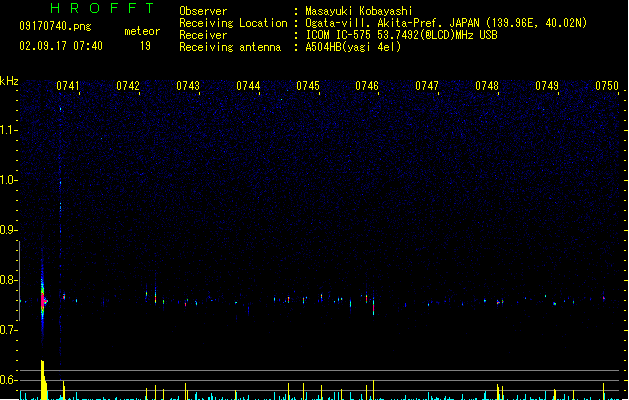Click the large meteor echo before 0741
629x400 pixels.
click(x=43, y=300)
